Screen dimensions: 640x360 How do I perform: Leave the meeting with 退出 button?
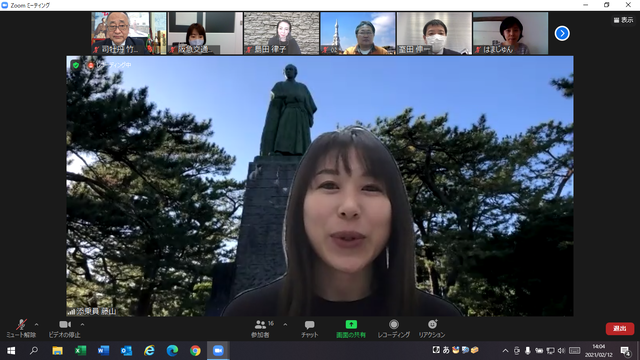[x=620, y=329]
